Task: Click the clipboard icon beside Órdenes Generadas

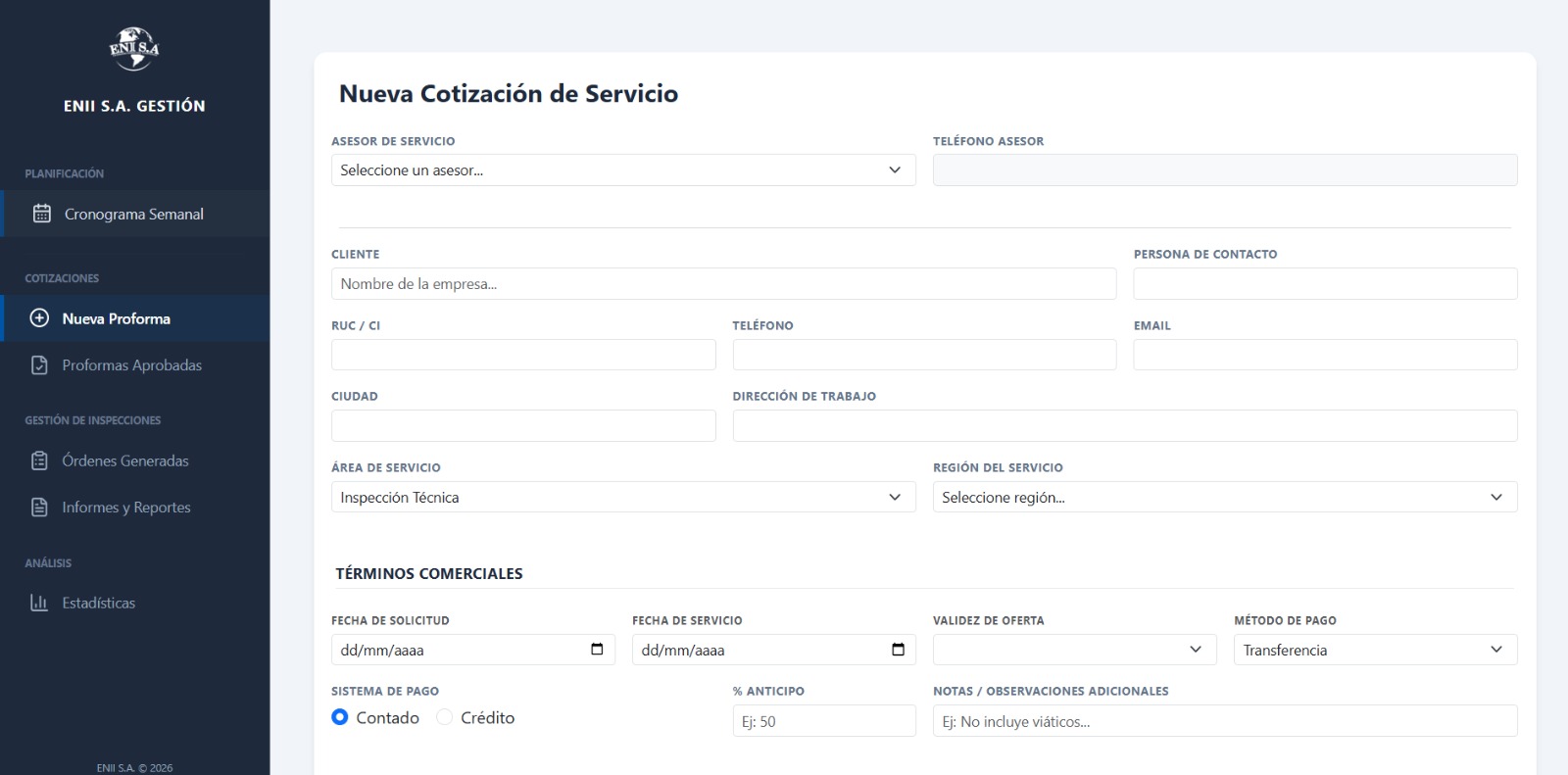Action: tap(39, 460)
